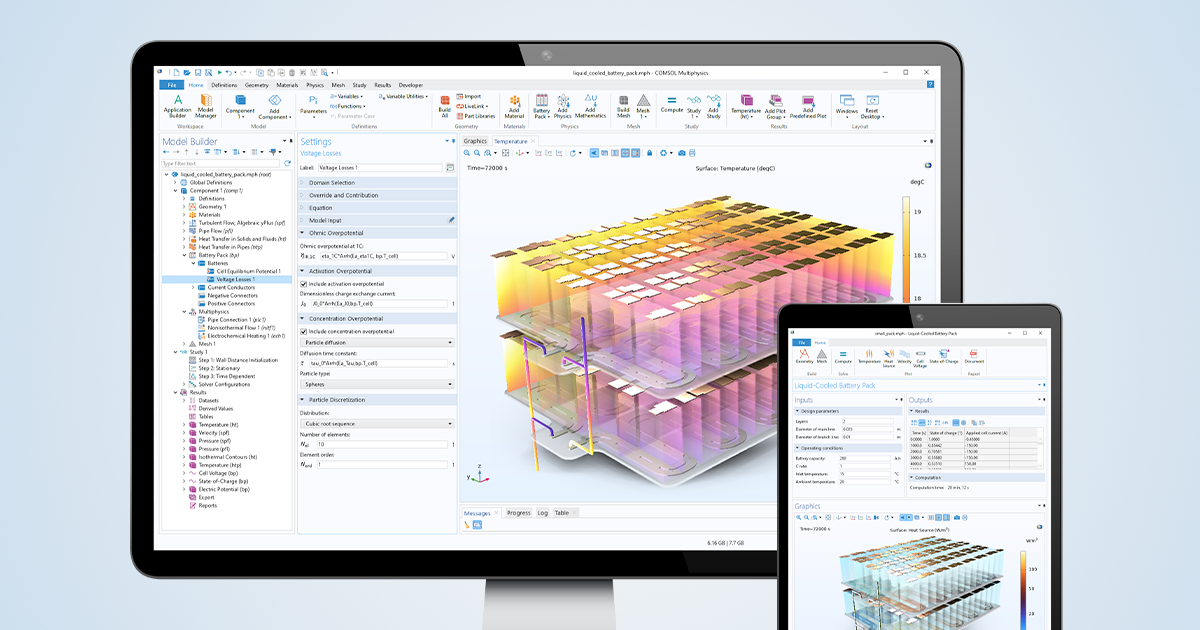Open the Parameters button in Definitions group
1200x630 pixels.
pos(313,105)
